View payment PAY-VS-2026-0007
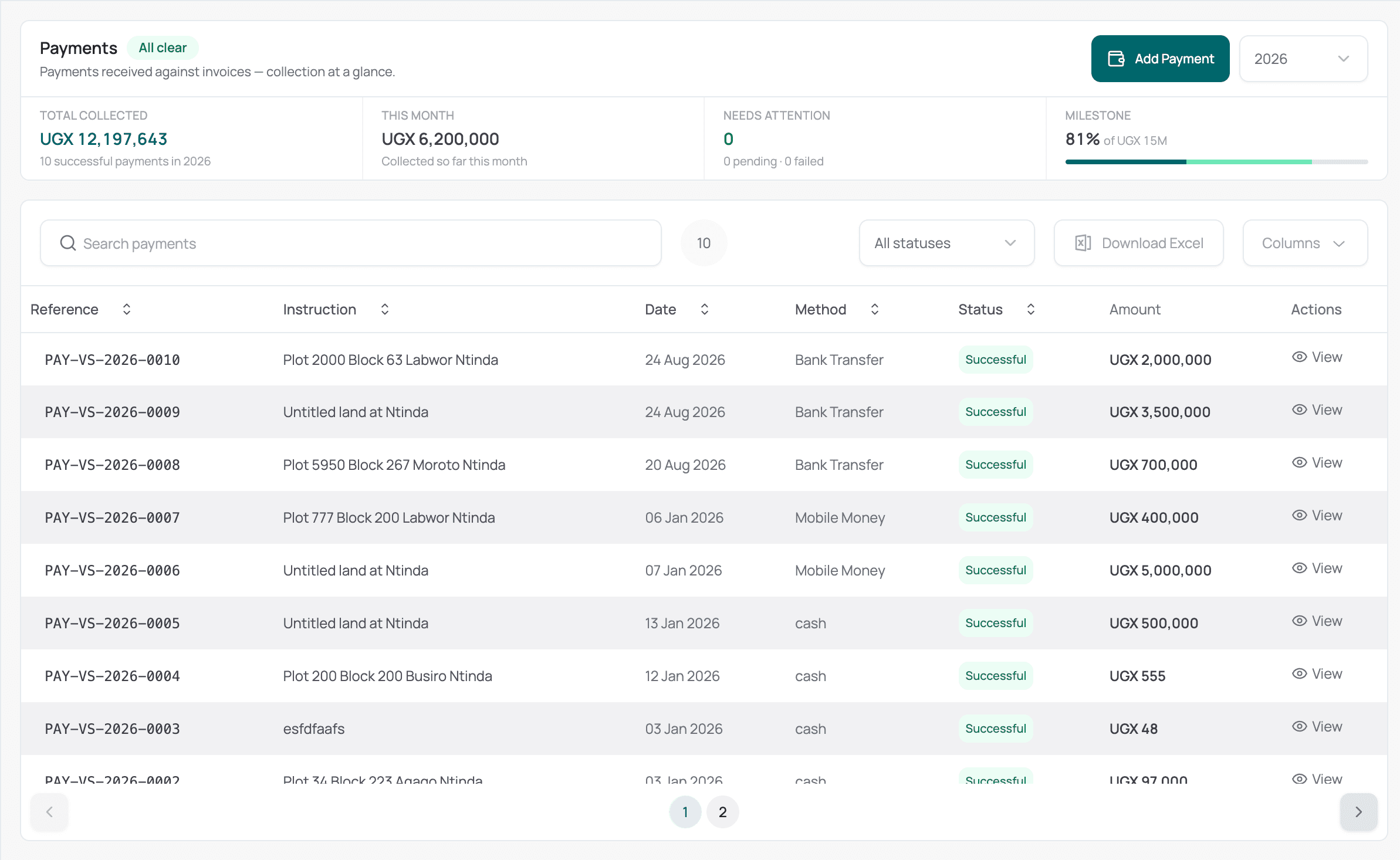The height and width of the screenshot is (860, 1400). coord(1317,516)
